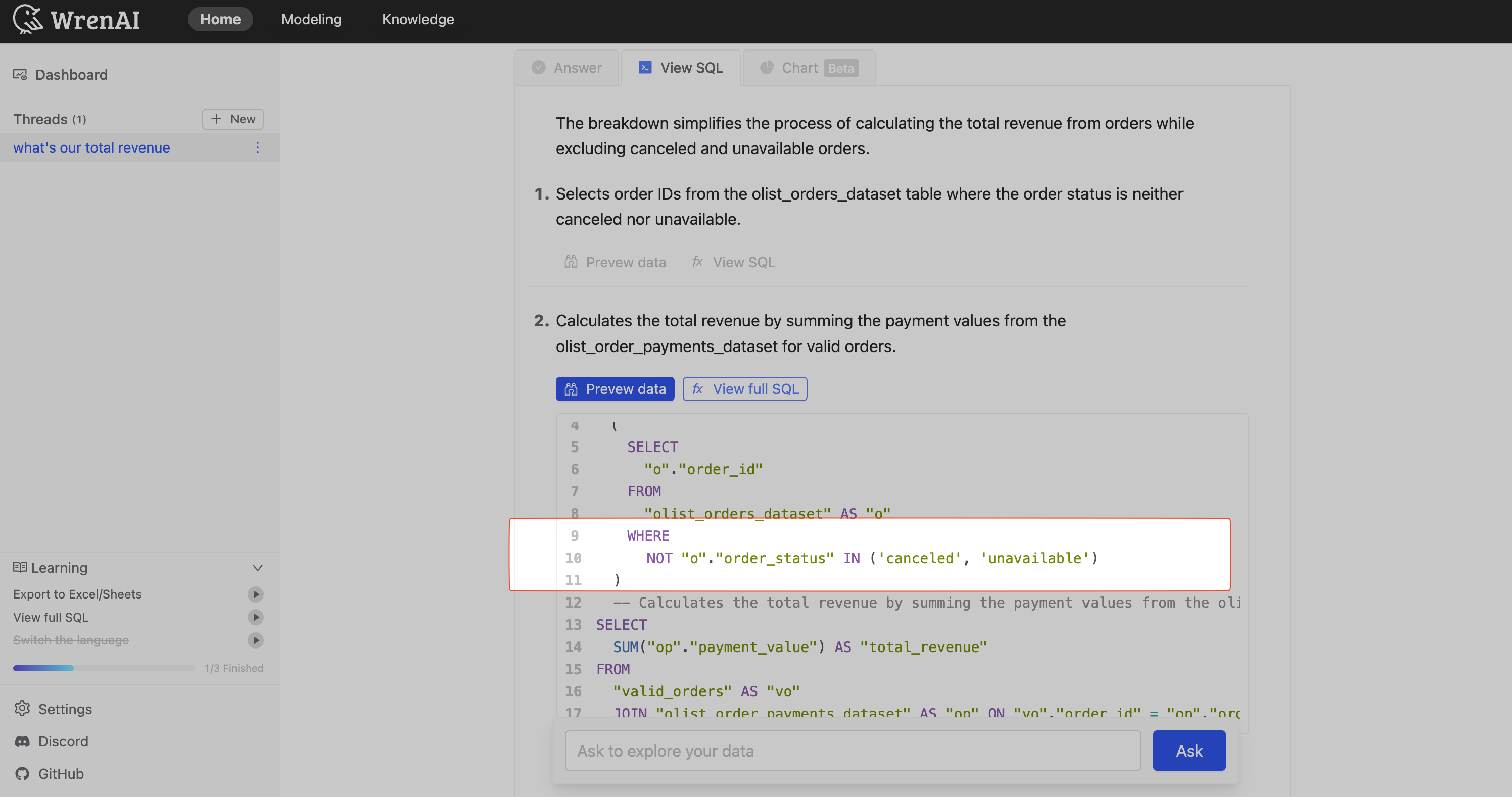Open Export to Excel/Sheets learning item

(x=77, y=594)
